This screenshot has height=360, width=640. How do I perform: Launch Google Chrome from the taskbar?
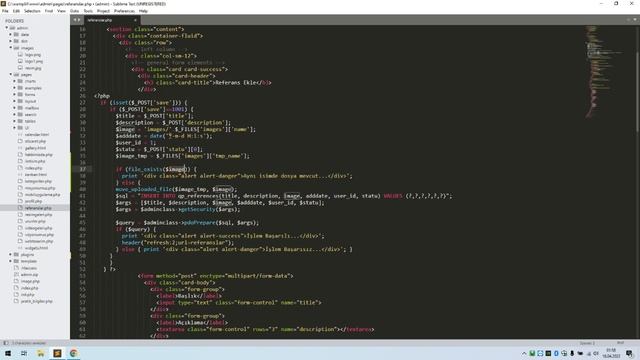tap(73, 353)
